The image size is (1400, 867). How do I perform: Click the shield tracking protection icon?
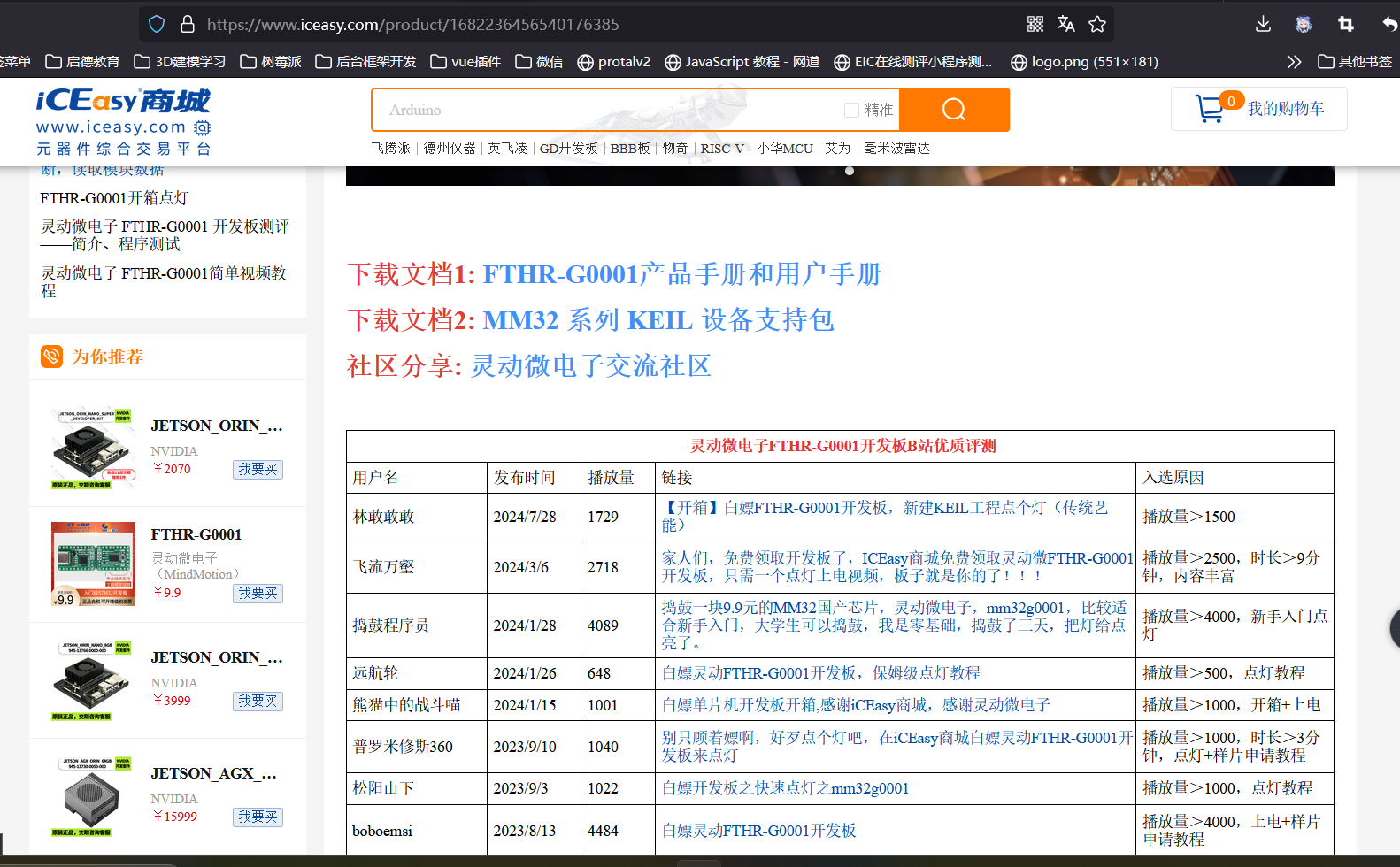pyautogui.click(x=157, y=24)
